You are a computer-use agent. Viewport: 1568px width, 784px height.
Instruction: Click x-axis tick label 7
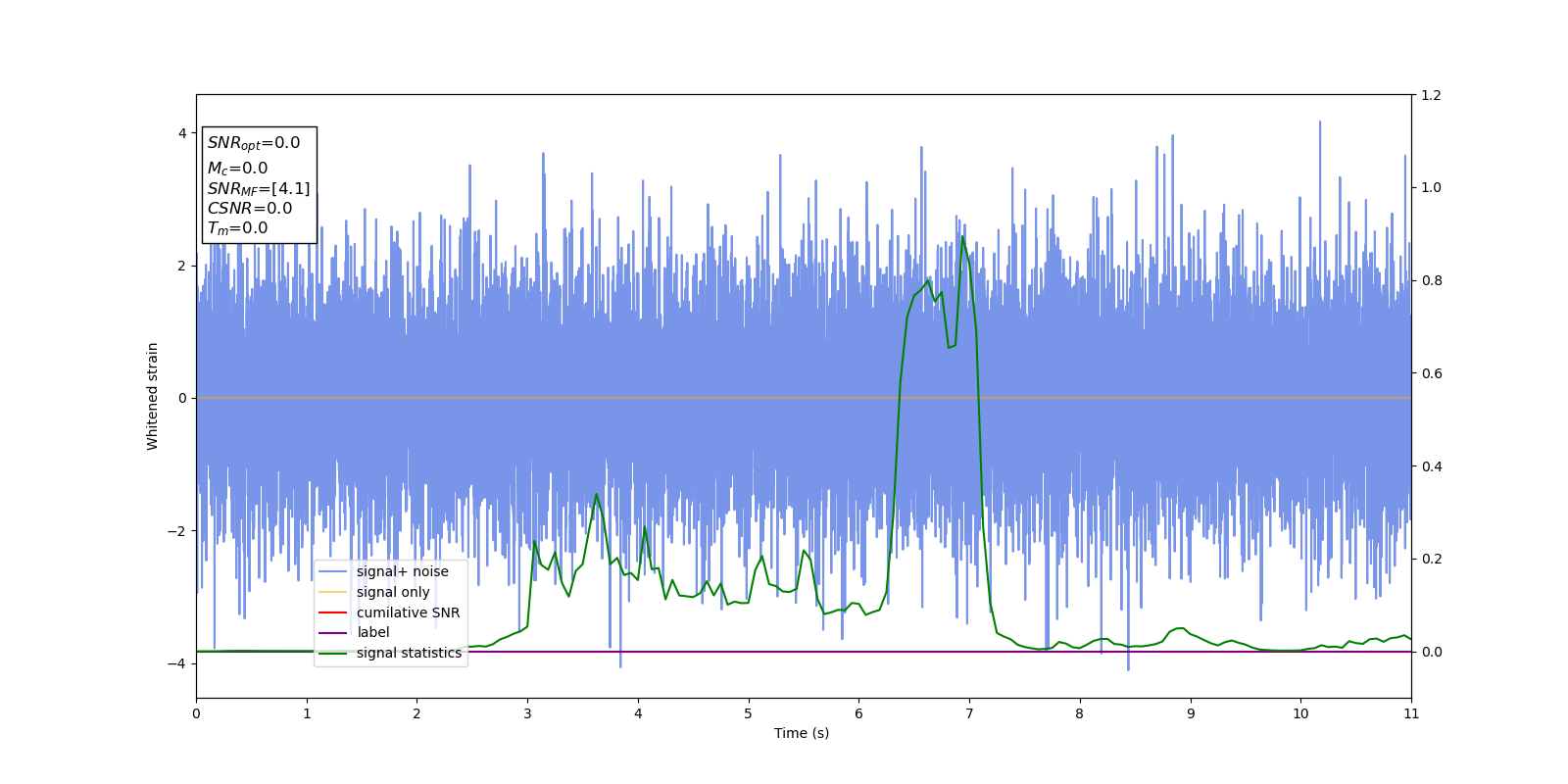click(969, 713)
